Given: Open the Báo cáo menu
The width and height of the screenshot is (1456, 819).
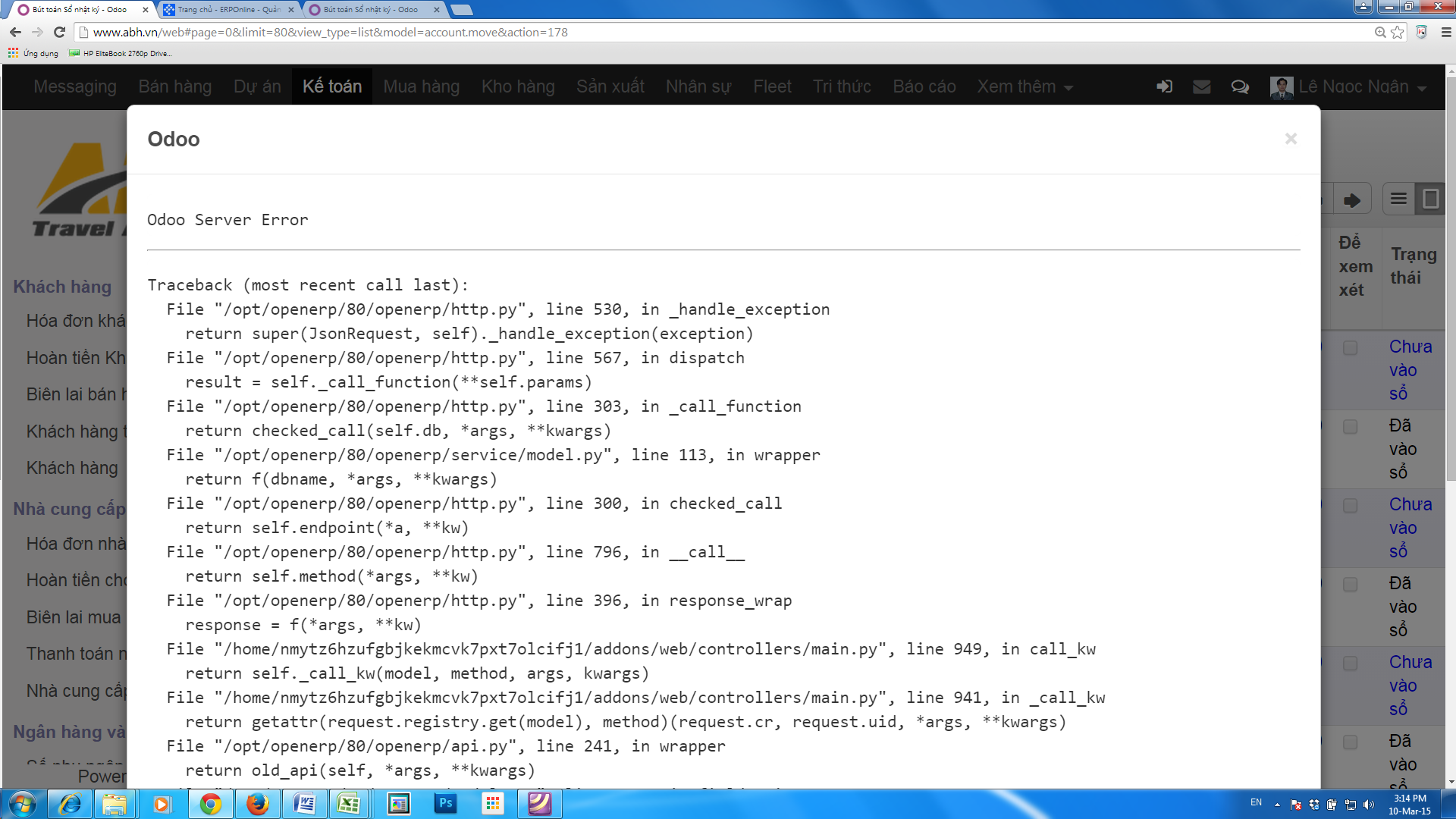Looking at the screenshot, I should 924,86.
